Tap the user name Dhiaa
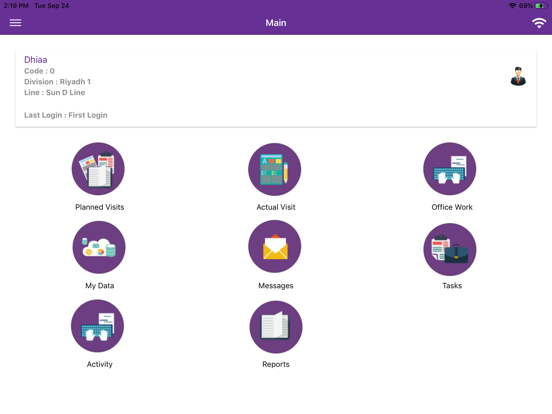Viewport: 552px width, 414px height. (36, 59)
